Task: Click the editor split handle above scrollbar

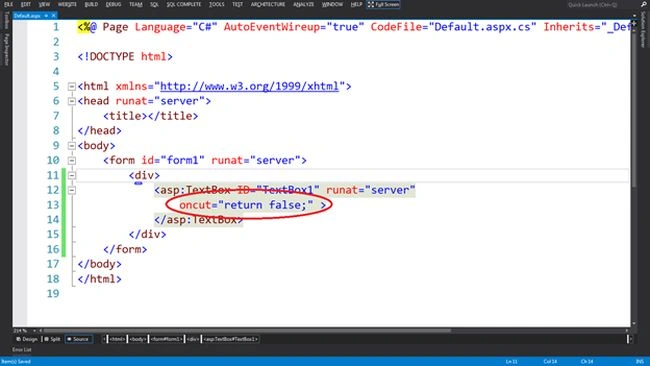Action: click(x=634, y=23)
